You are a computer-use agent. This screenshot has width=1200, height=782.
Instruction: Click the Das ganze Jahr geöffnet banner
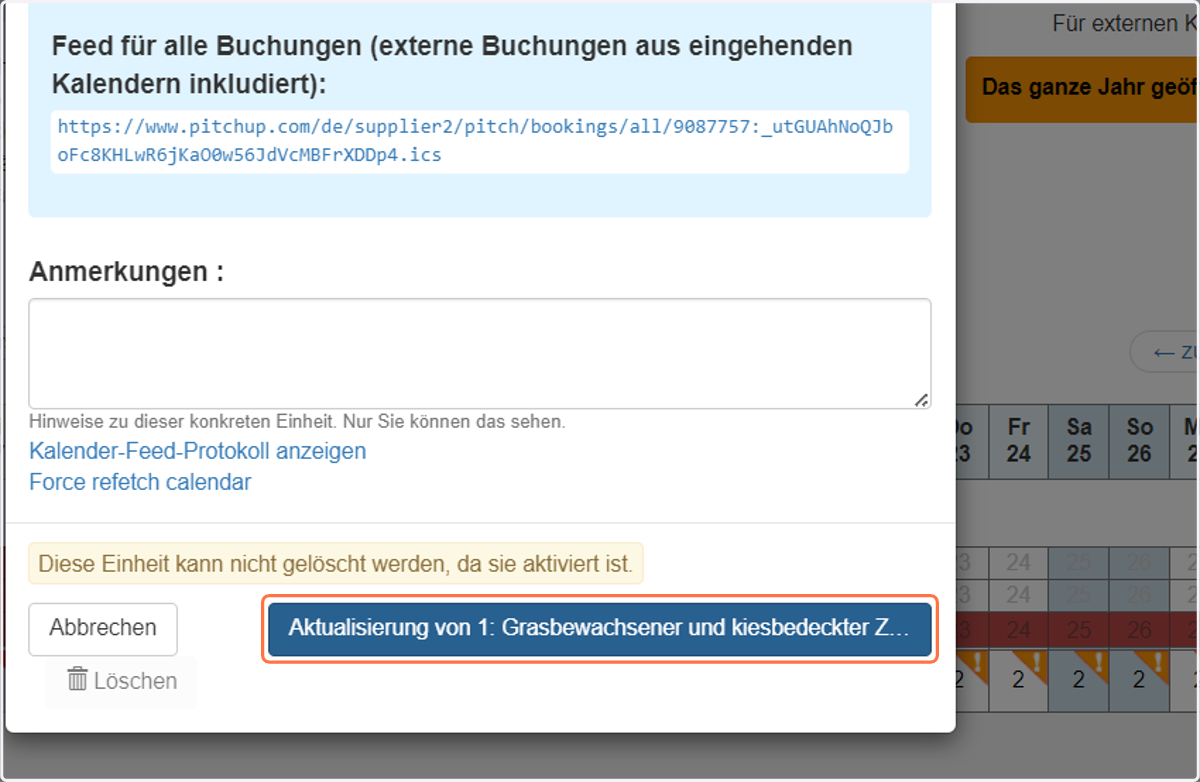coord(1082,88)
